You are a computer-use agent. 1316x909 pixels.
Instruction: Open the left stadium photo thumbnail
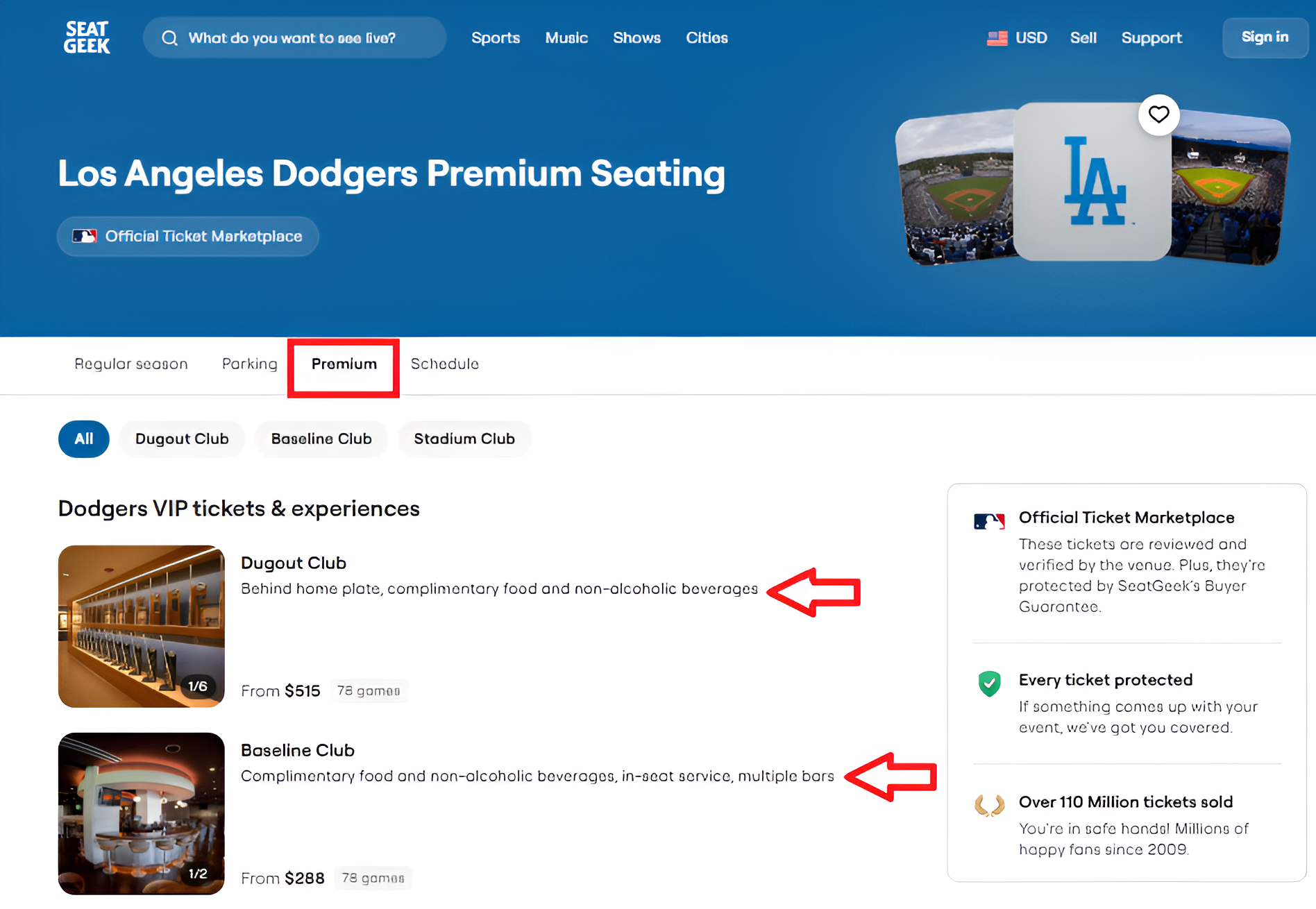955,187
